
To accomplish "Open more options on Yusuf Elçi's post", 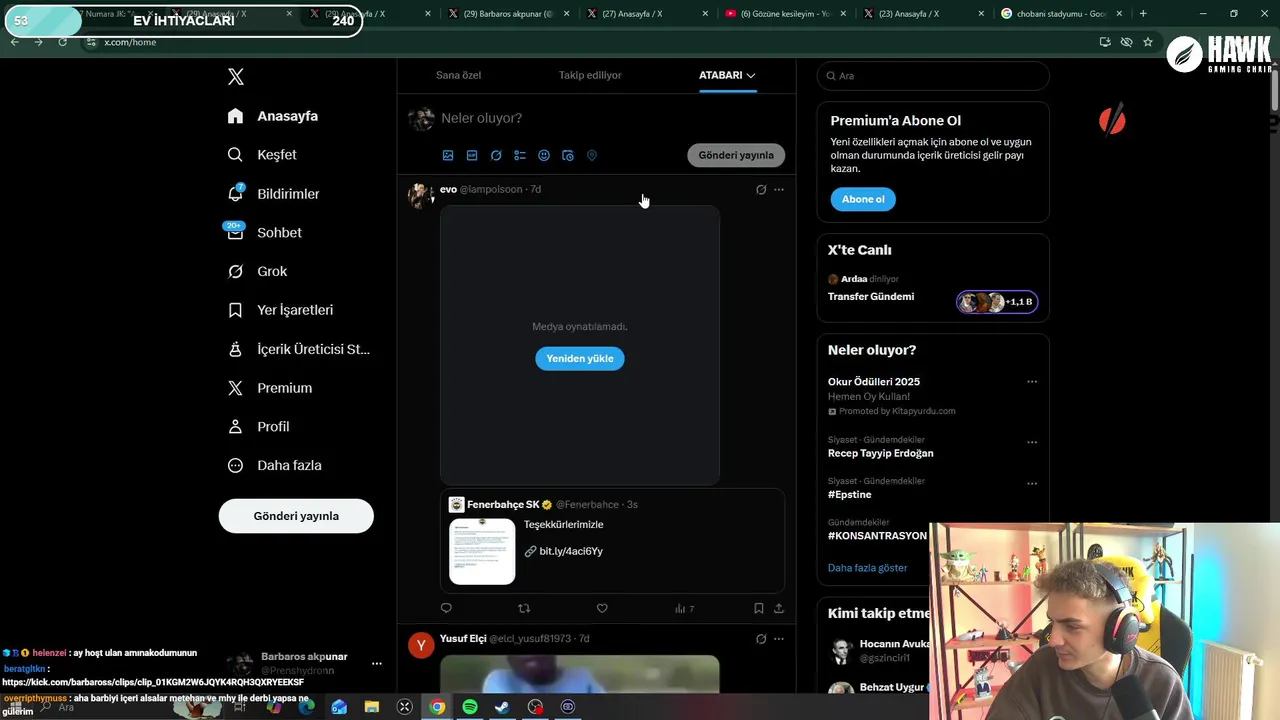I will click(779, 639).
